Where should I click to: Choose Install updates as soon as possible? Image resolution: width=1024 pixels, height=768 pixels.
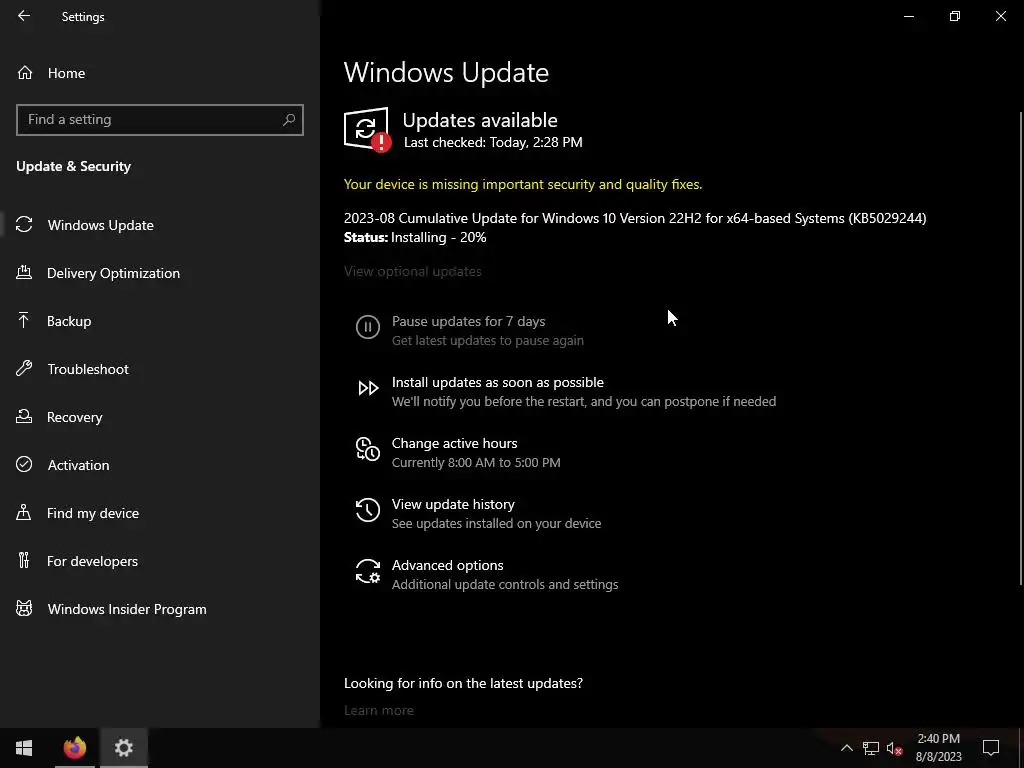tap(498, 382)
